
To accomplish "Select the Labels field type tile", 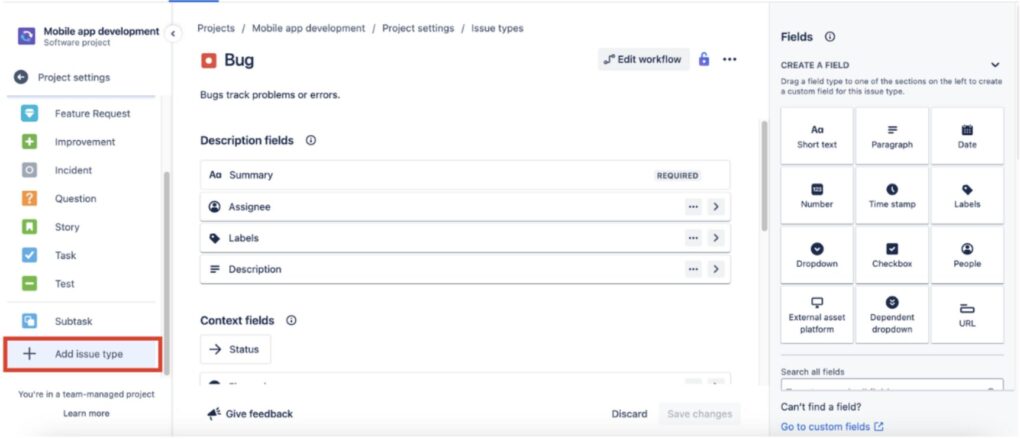I will (967, 196).
